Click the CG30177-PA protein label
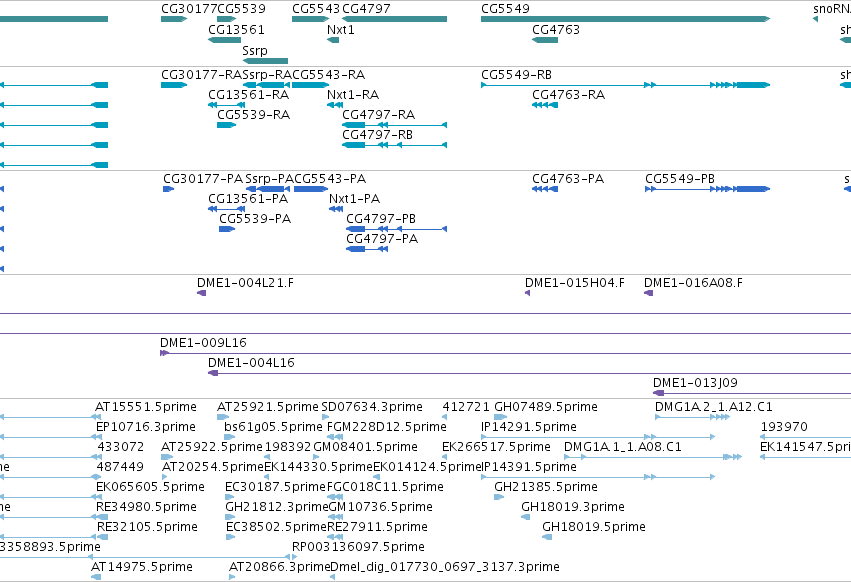Viewport: 851px width, 582px height. tap(204, 179)
